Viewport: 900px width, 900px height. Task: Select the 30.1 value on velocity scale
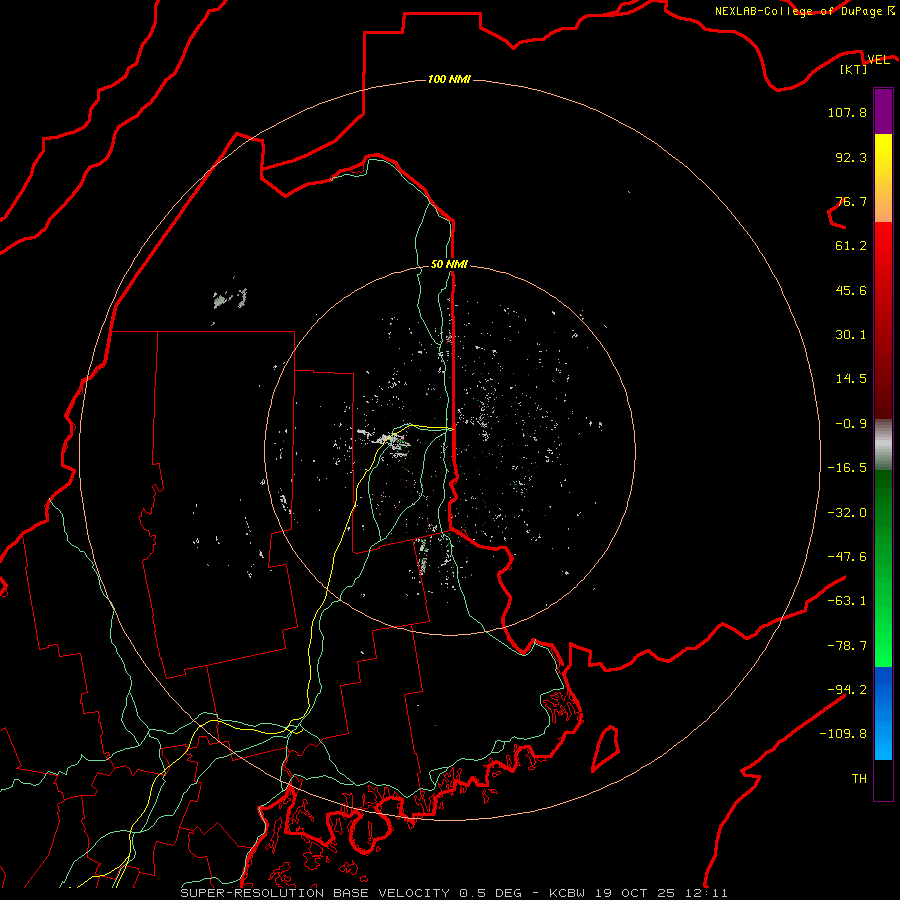pyautogui.click(x=851, y=335)
